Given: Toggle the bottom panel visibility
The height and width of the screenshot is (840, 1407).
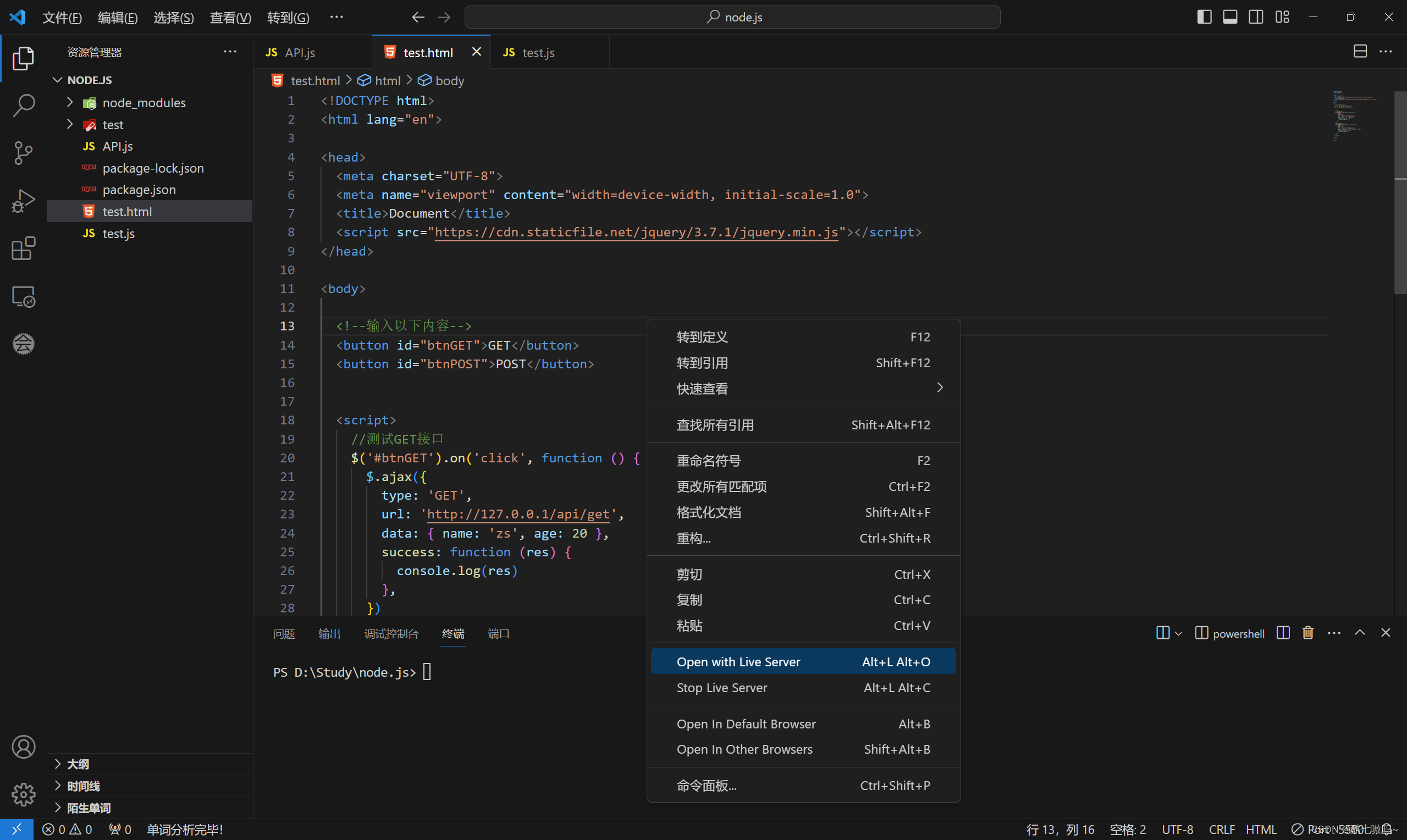Looking at the screenshot, I should click(1230, 17).
